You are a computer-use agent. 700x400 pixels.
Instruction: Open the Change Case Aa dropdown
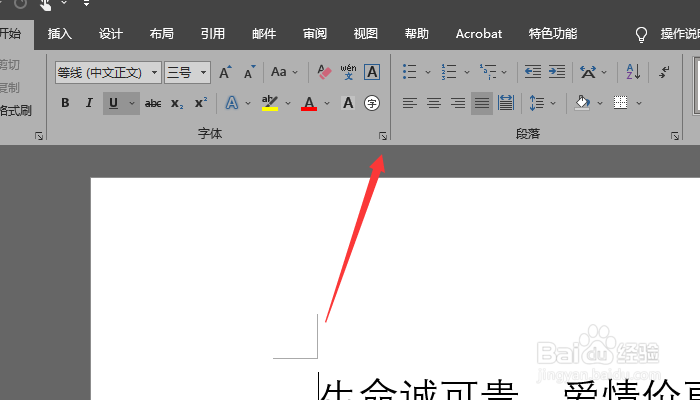[x=284, y=72]
